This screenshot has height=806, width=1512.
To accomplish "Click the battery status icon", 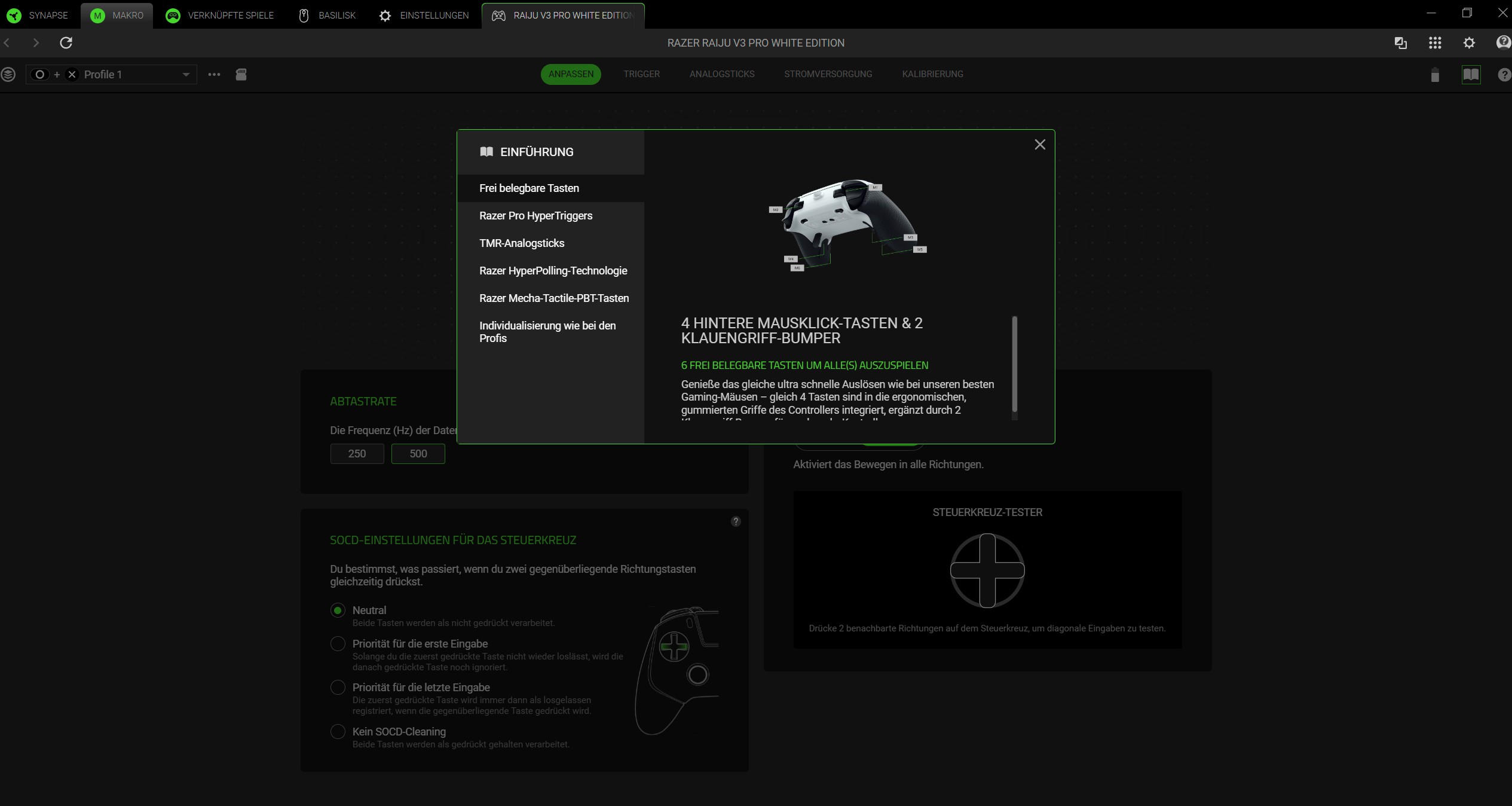I will [1435, 75].
